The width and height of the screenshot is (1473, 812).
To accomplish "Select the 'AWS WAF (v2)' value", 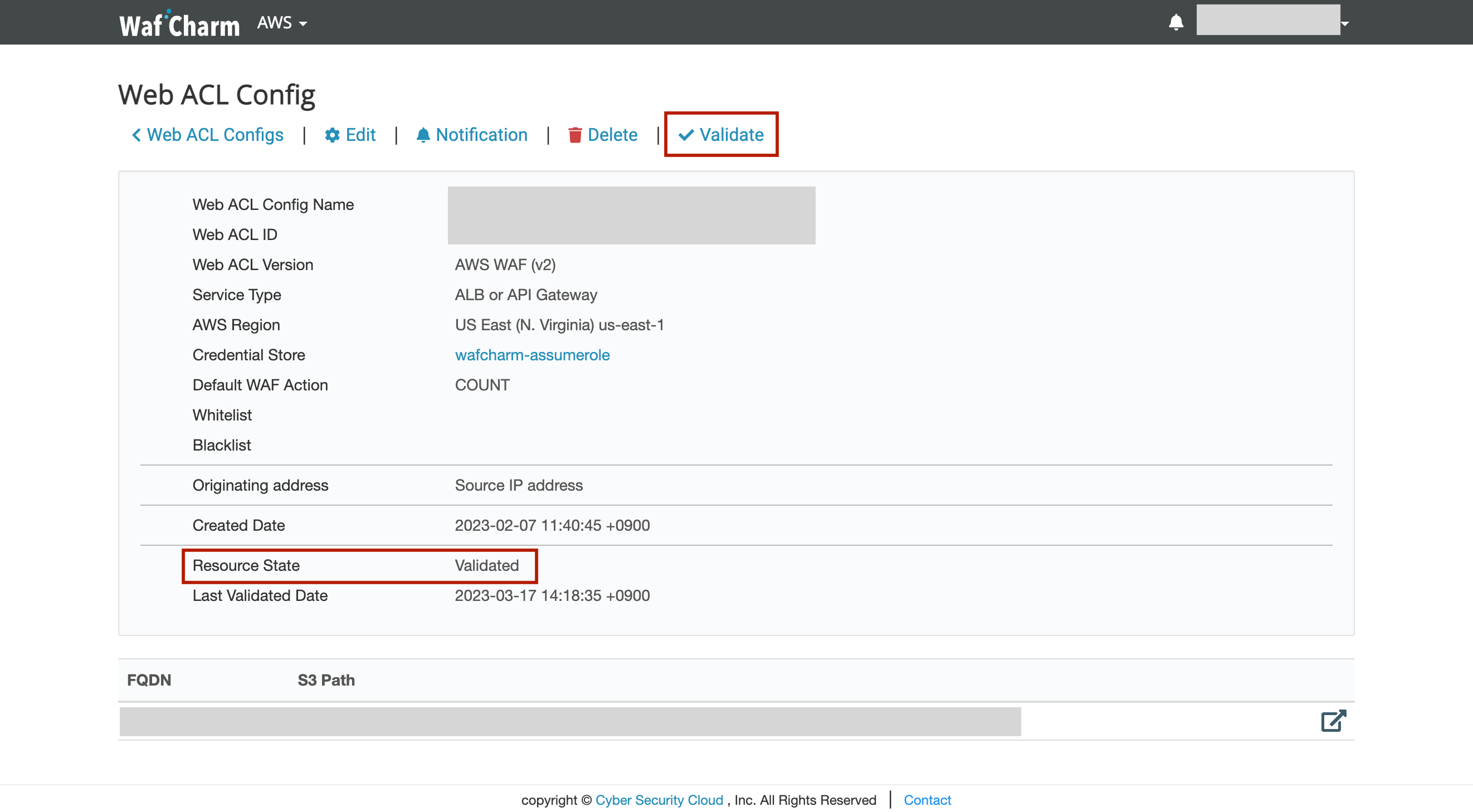I will [505, 265].
